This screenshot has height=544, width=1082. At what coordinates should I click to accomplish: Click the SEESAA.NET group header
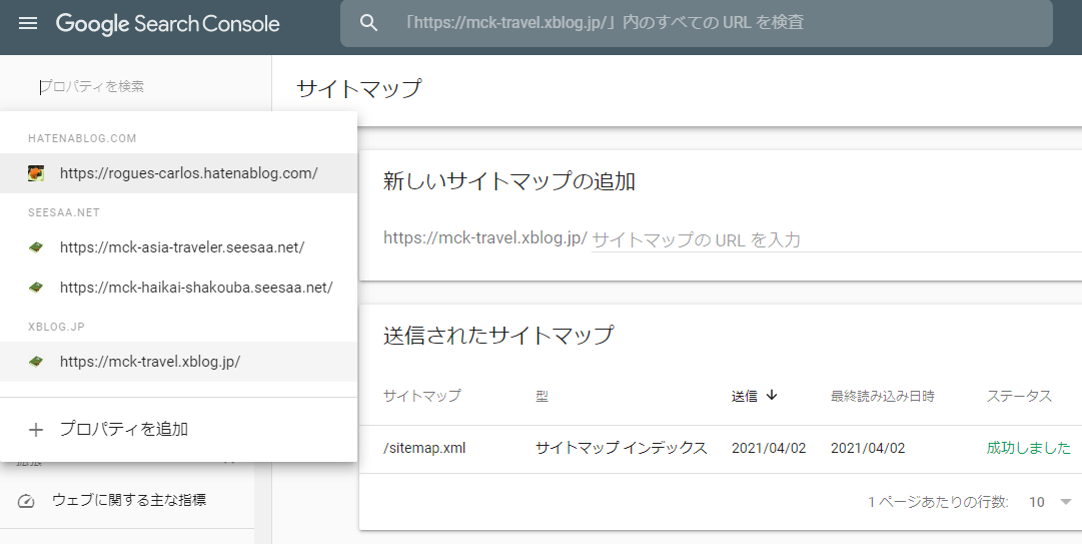point(63,213)
